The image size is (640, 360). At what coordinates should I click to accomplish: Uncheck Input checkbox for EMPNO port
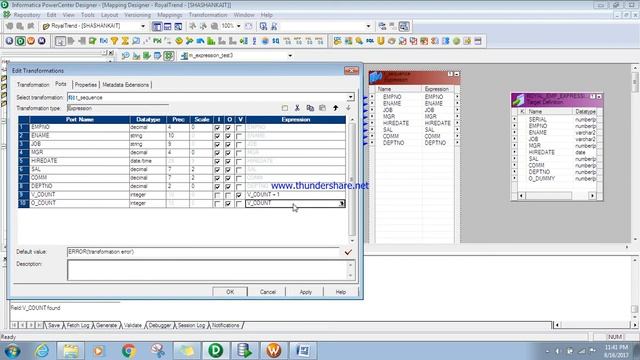click(217, 128)
